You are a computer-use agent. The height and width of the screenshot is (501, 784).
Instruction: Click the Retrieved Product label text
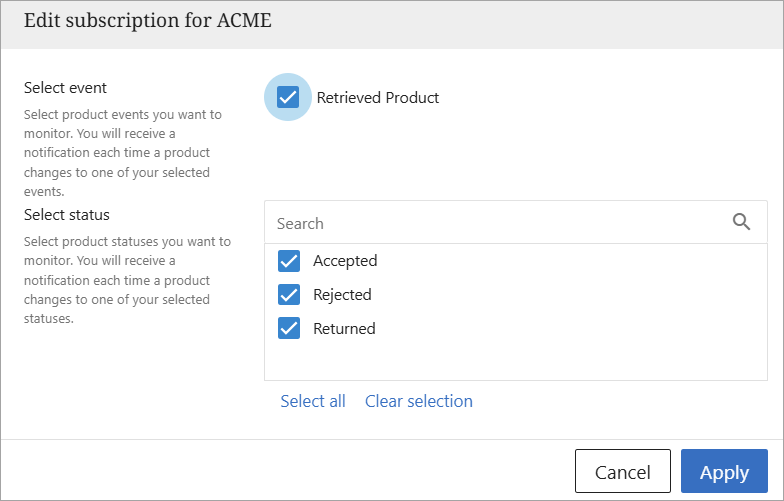pos(378,98)
